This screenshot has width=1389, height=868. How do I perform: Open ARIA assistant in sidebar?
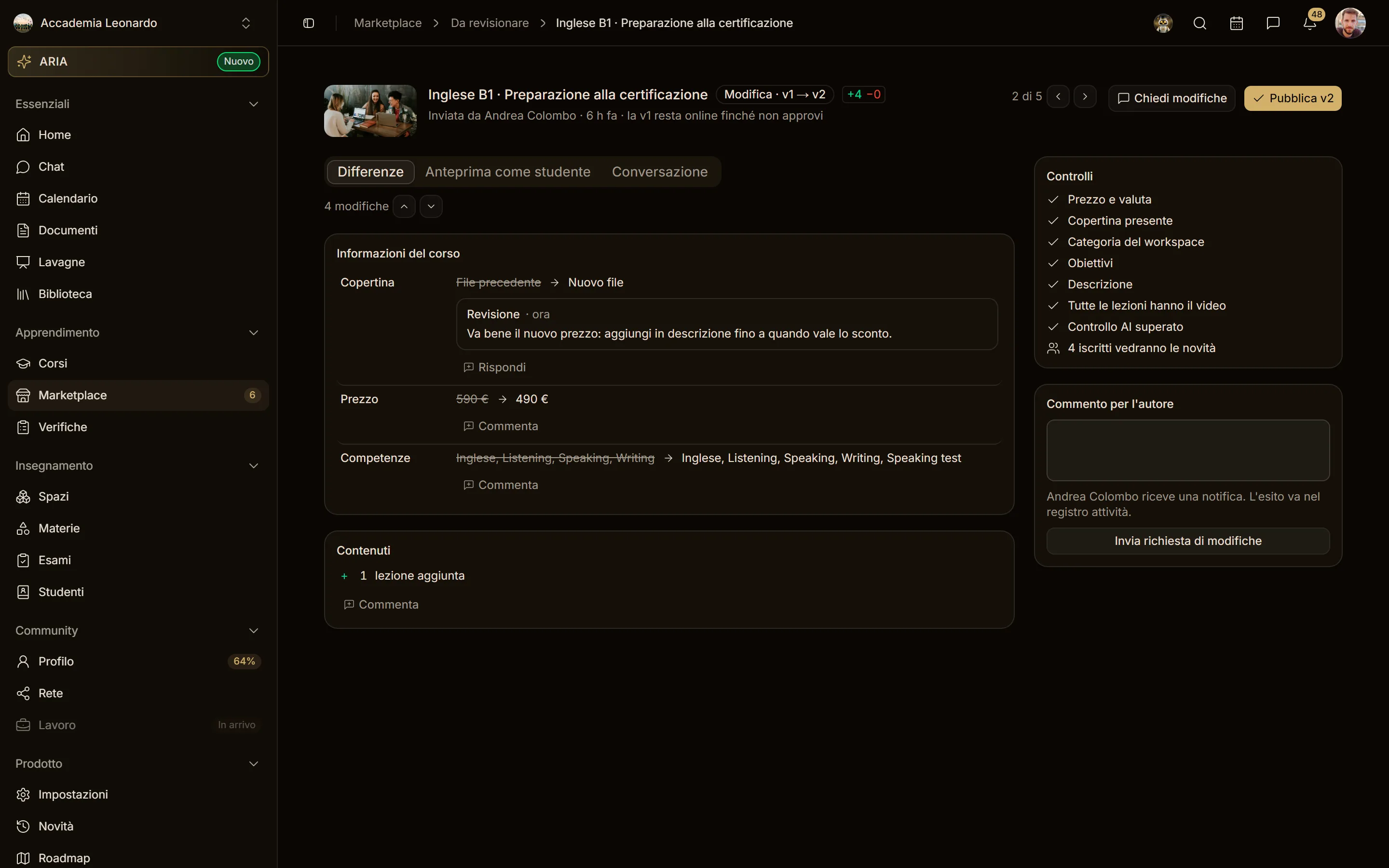coord(138,61)
